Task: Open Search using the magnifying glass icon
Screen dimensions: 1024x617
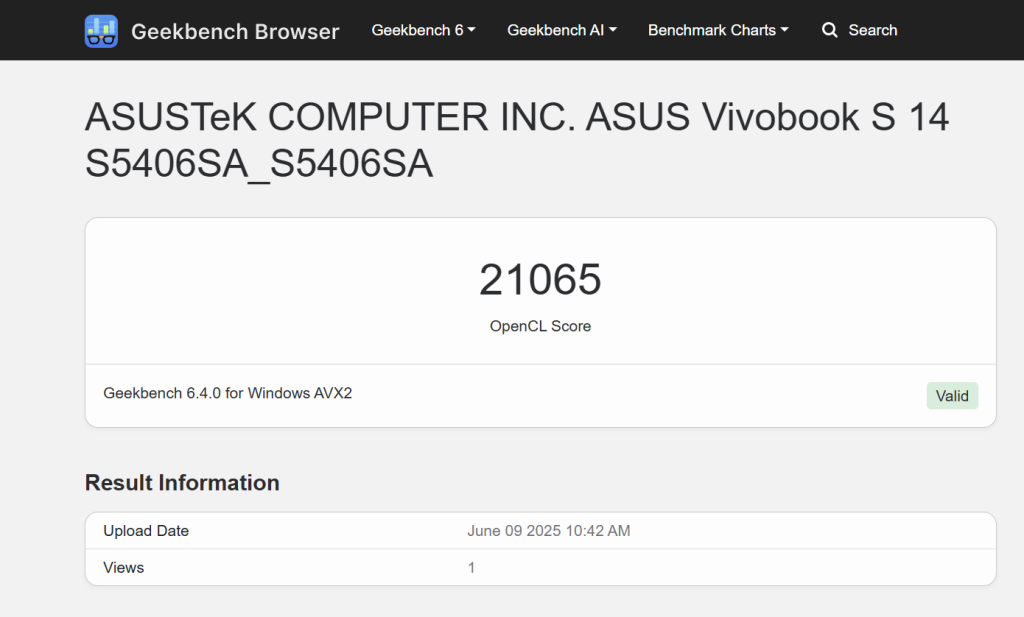Action: [829, 30]
